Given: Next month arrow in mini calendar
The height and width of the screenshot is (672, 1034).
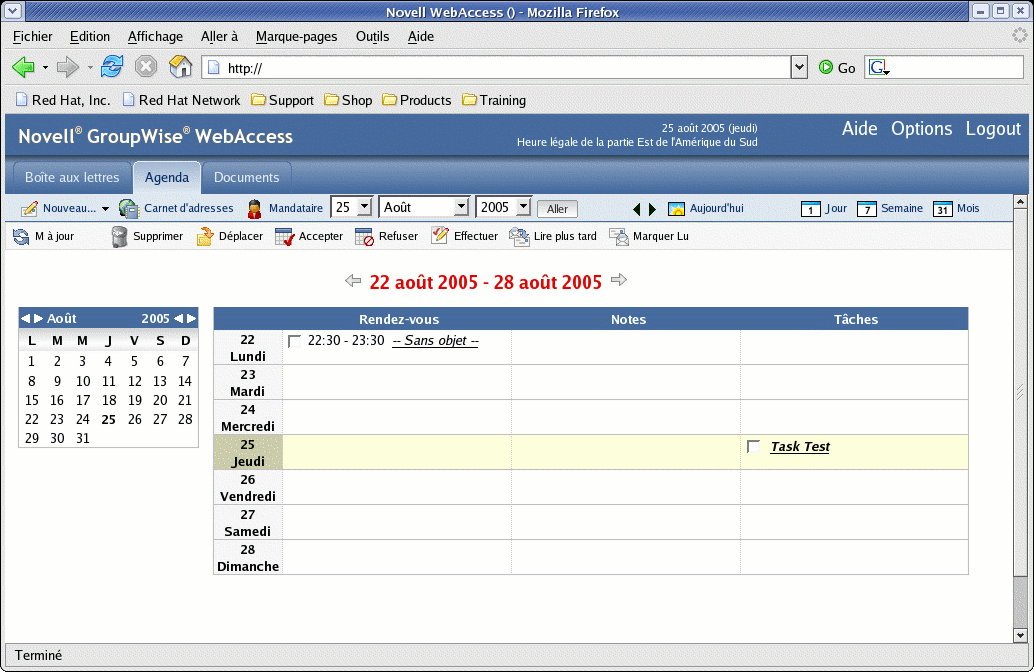Looking at the screenshot, I should click(38, 319).
